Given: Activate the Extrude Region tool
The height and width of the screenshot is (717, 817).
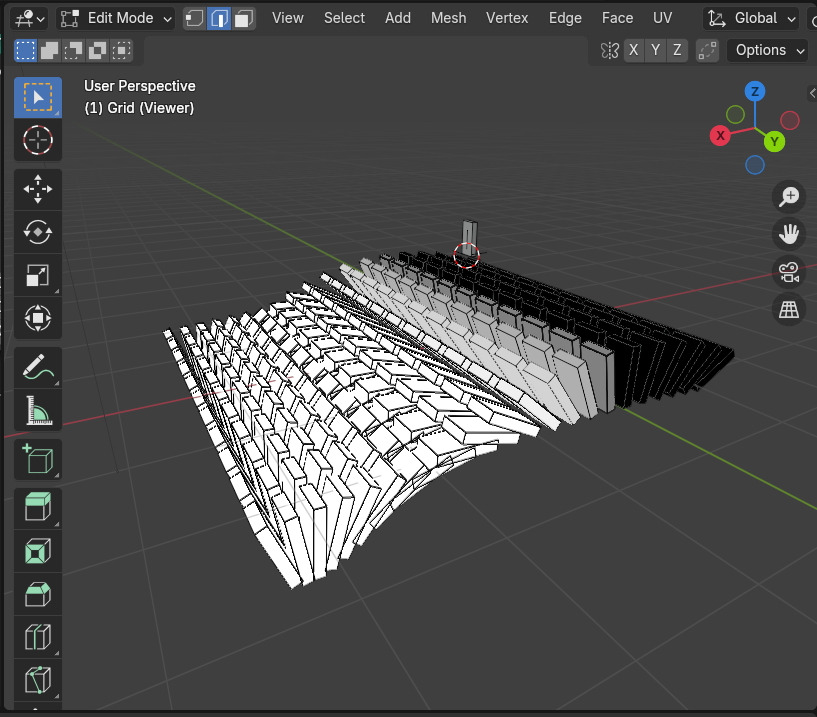Looking at the screenshot, I should tap(38, 508).
